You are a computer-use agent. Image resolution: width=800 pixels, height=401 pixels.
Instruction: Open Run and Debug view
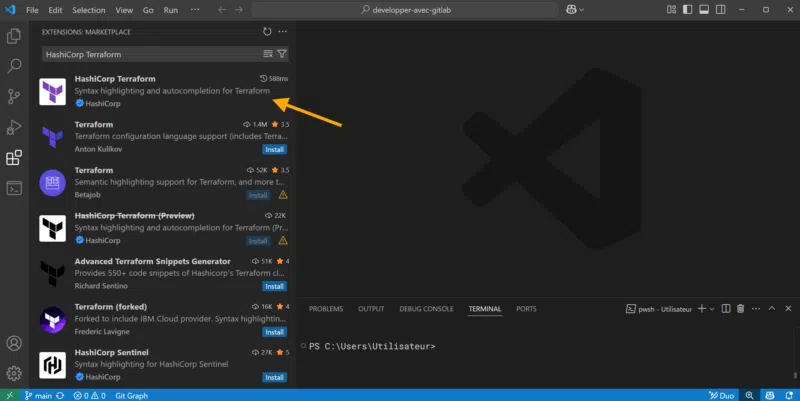click(x=14, y=127)
